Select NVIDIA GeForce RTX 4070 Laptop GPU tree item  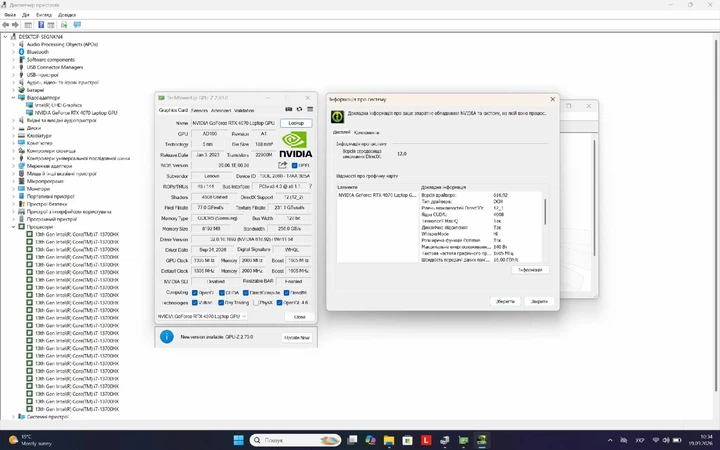click(x=76, y=112)
